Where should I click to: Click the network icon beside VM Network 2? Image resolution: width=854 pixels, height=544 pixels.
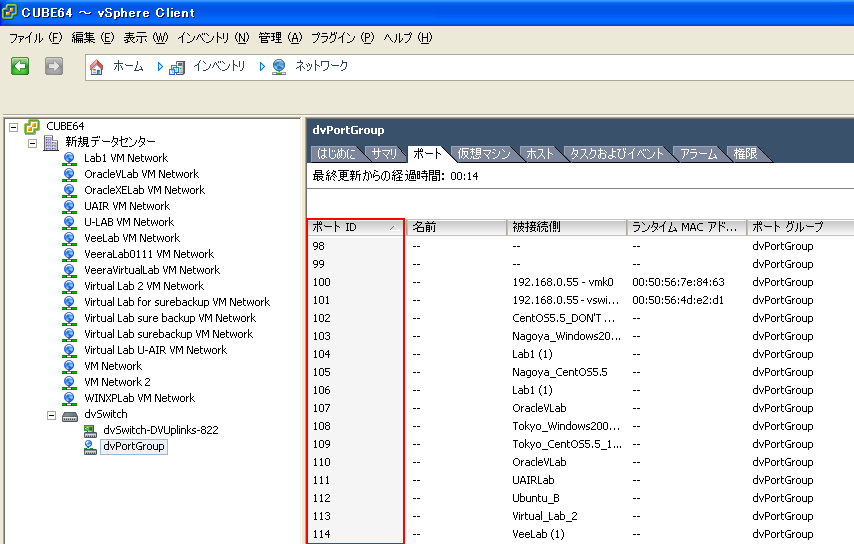pos(69,382)
